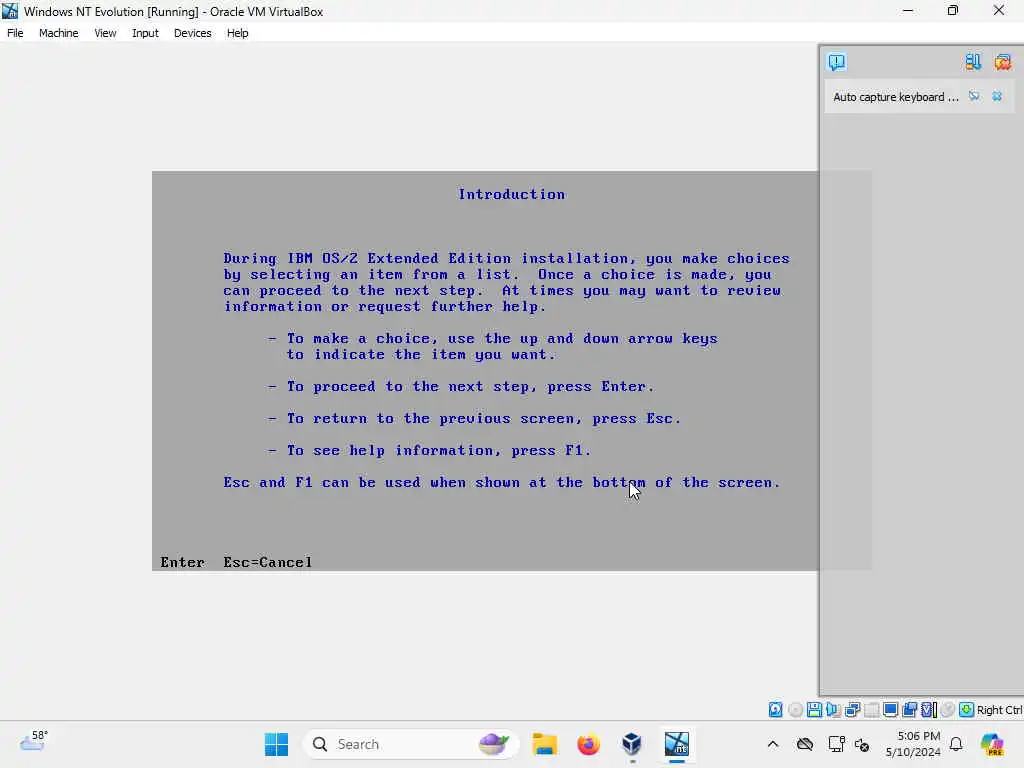The width and height of the screenshot is (1024, 768).
Task: Click the 'Introduction' heading in the VM
Action: point(511,194)
